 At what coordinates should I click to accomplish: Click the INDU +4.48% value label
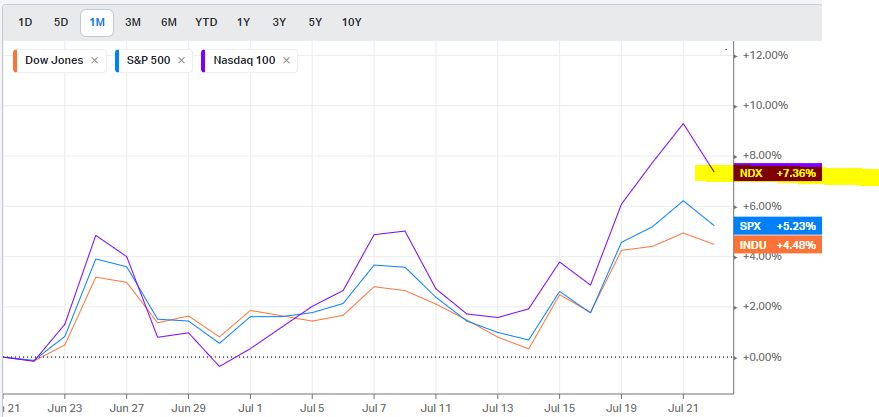click(x=778, y=244)
